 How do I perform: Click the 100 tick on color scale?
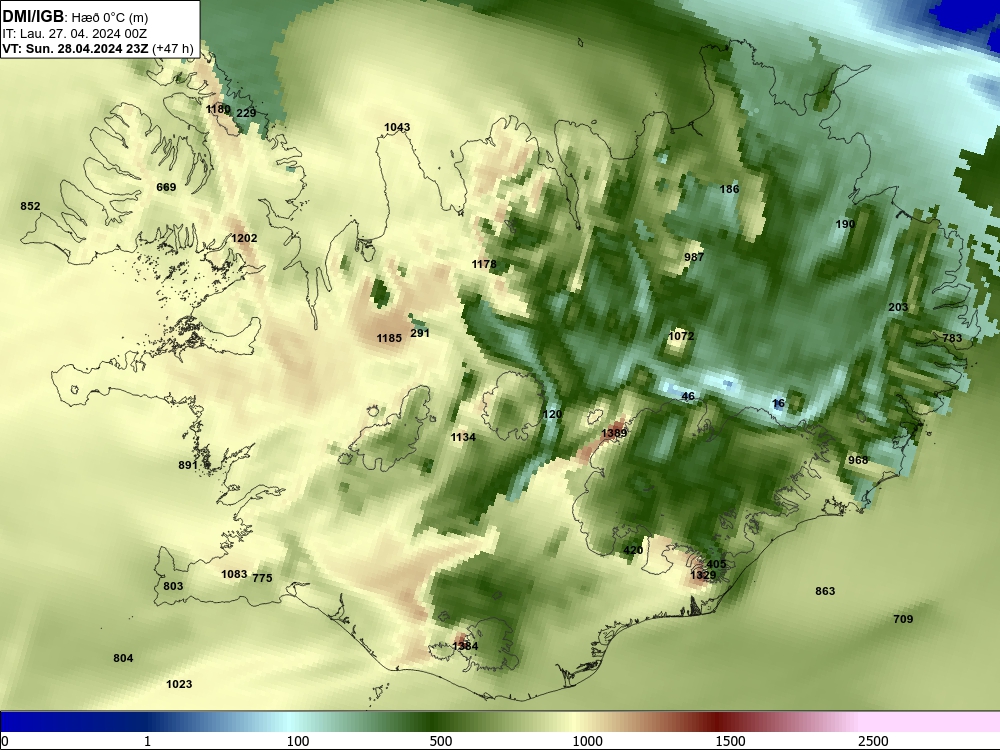298,741
